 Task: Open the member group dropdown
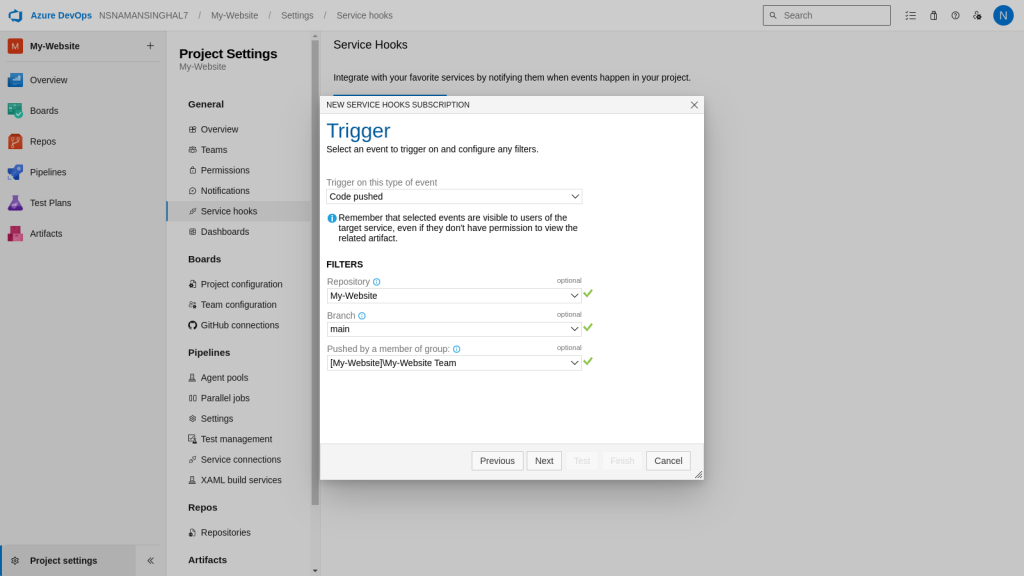click(x=454, y=363)
